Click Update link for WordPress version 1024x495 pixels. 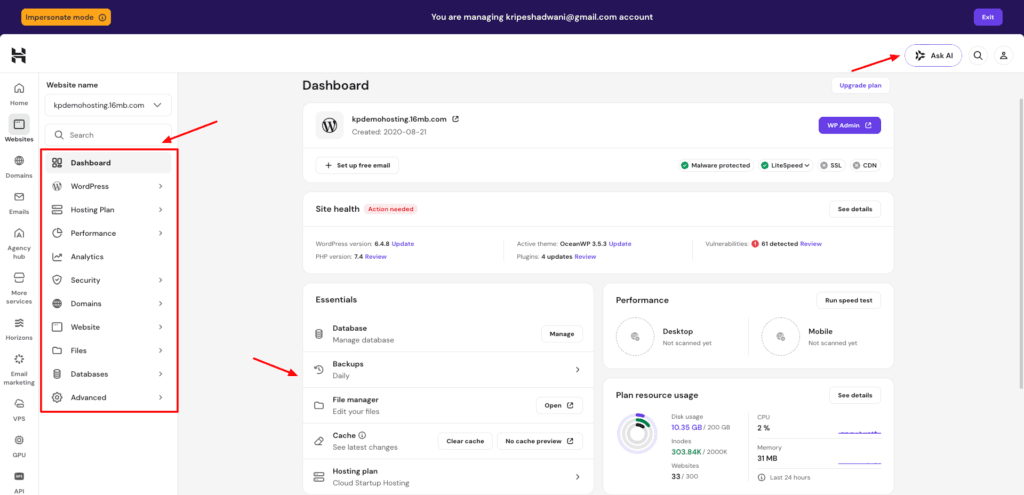403,244
